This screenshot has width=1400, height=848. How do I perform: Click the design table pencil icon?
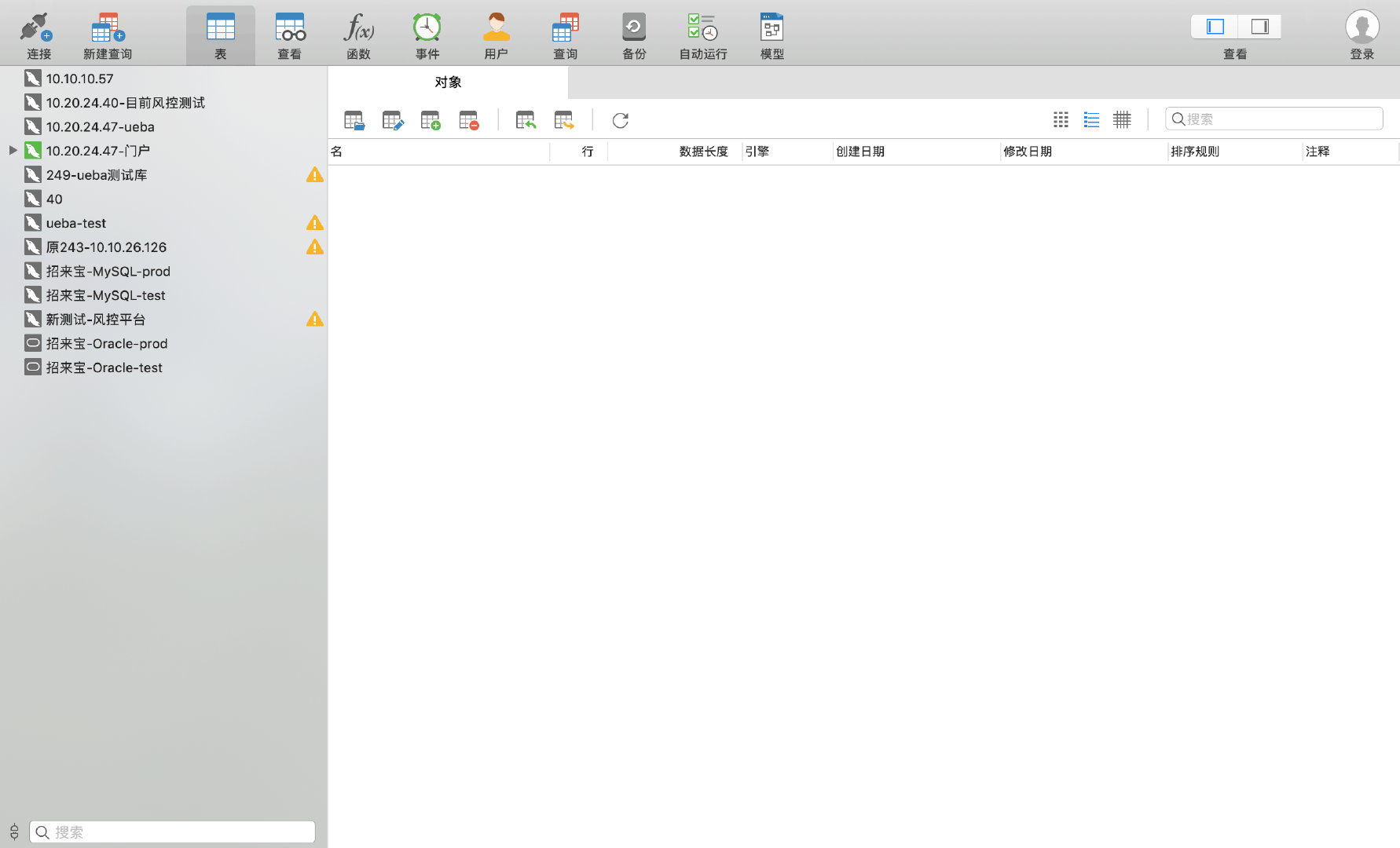393,120
